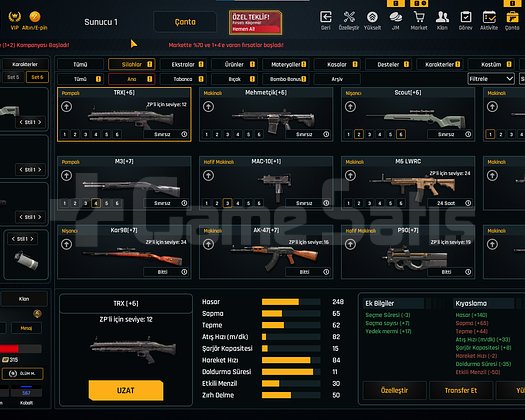Screen dimensions: 525x420
Task: Click the VIP laurel icon
Action: 15,16
